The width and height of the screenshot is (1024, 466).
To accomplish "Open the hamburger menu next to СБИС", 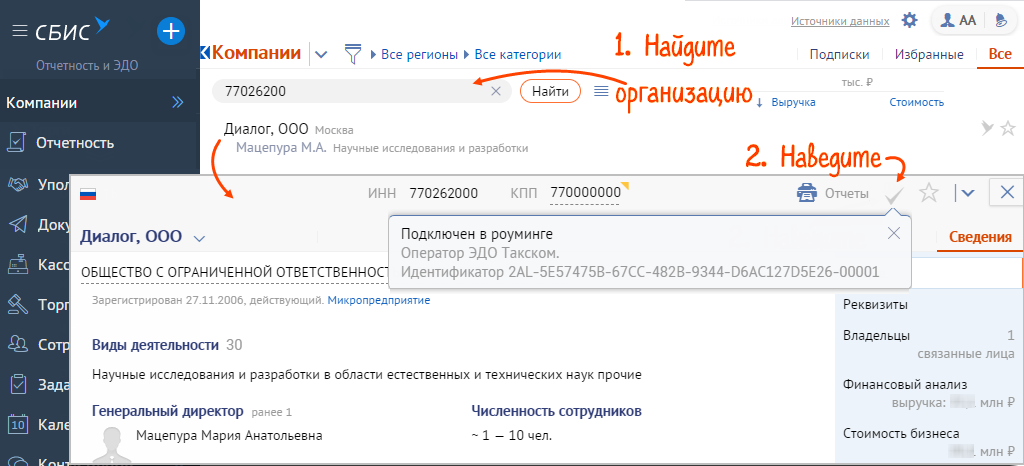I will tap(18, 31).
